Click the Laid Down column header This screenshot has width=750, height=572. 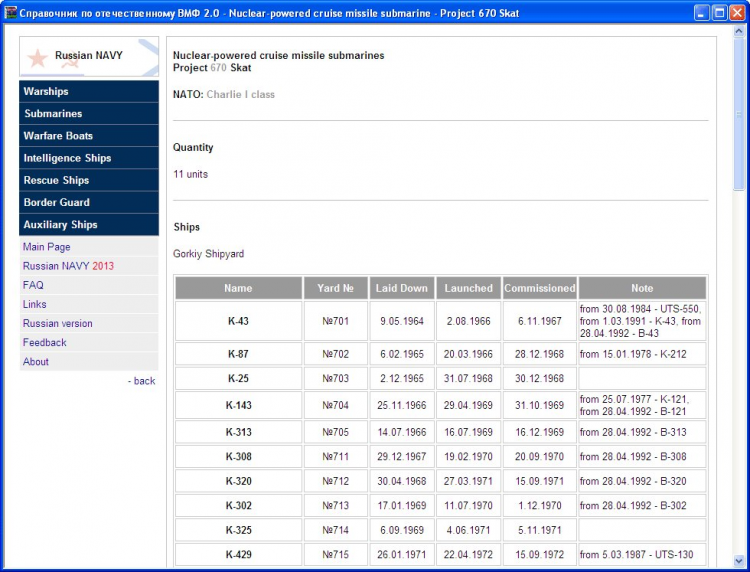pos(401,288)
